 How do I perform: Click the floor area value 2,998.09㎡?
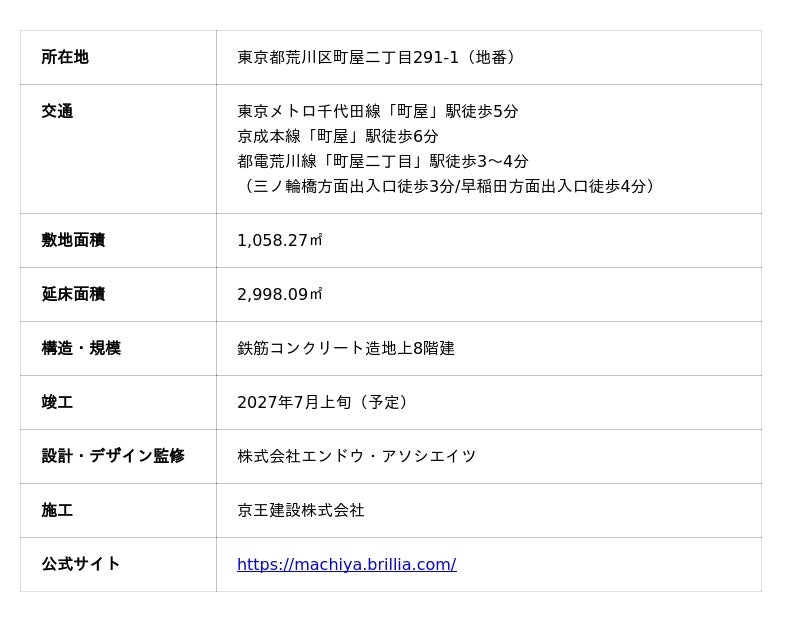click(x=280, y=295)
